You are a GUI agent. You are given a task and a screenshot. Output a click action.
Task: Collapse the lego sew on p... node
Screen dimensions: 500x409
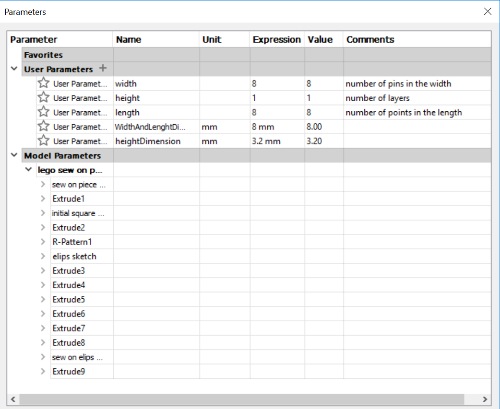(29, 169)
